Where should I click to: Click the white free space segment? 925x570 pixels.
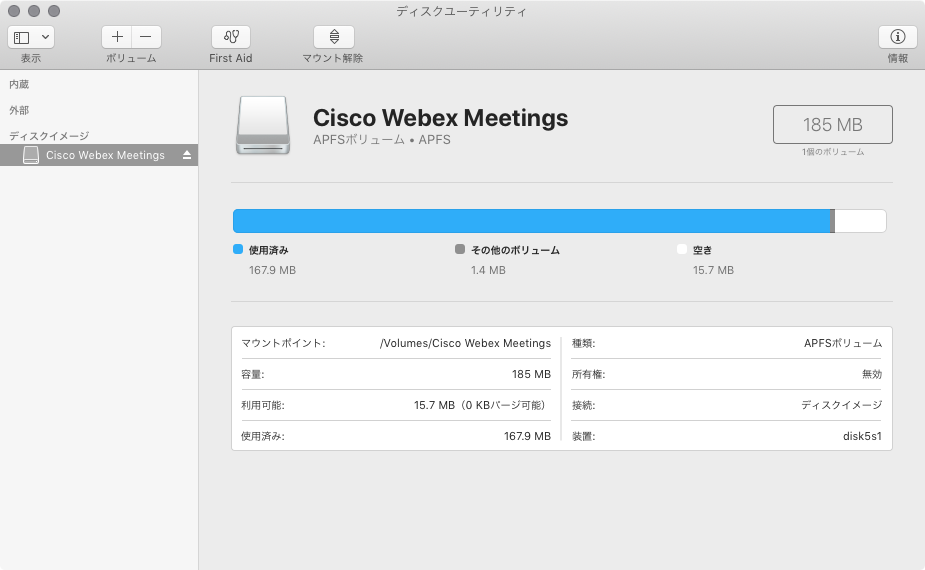tap(860, 221)
